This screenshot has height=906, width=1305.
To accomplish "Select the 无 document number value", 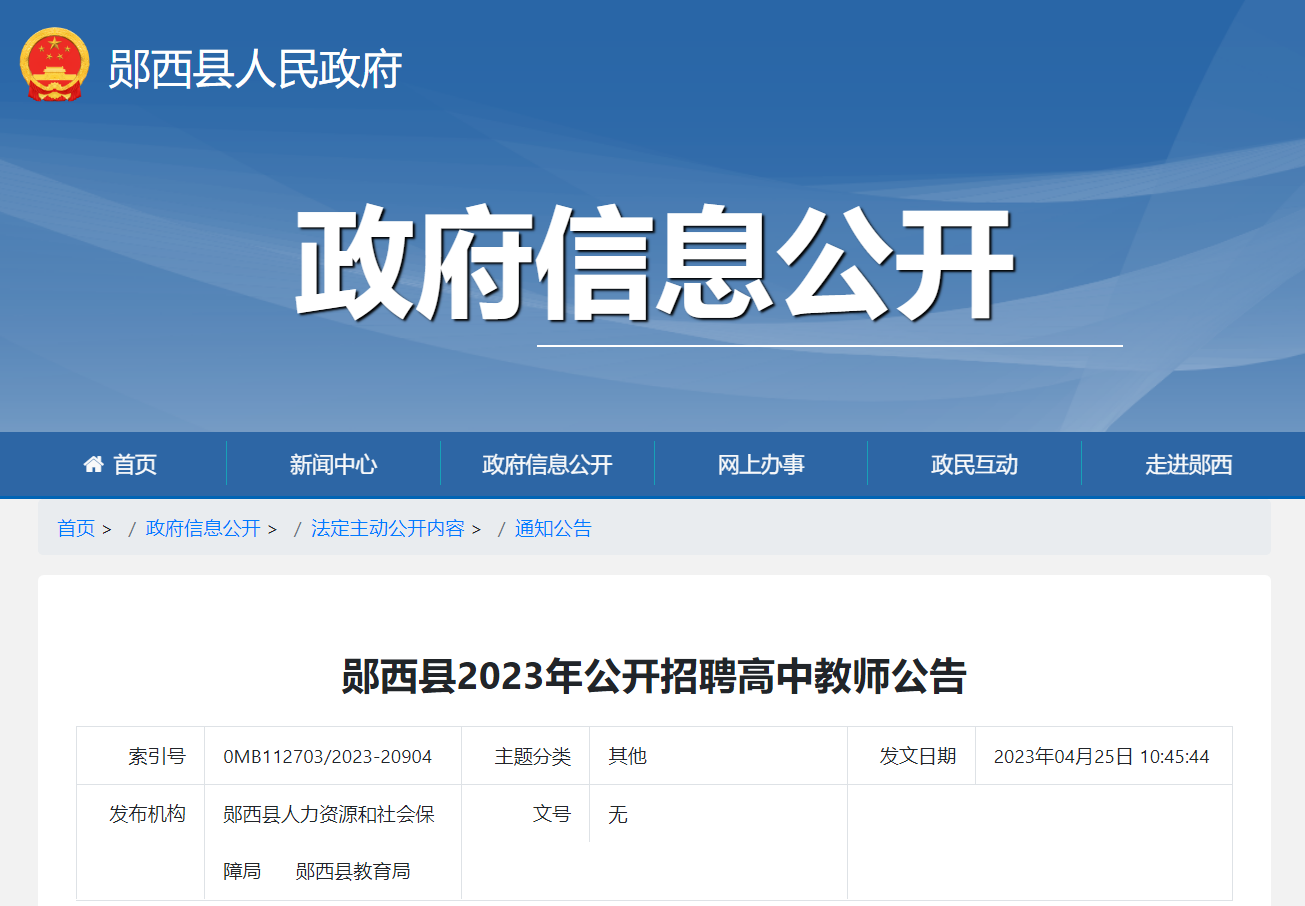I will (618, 814).
